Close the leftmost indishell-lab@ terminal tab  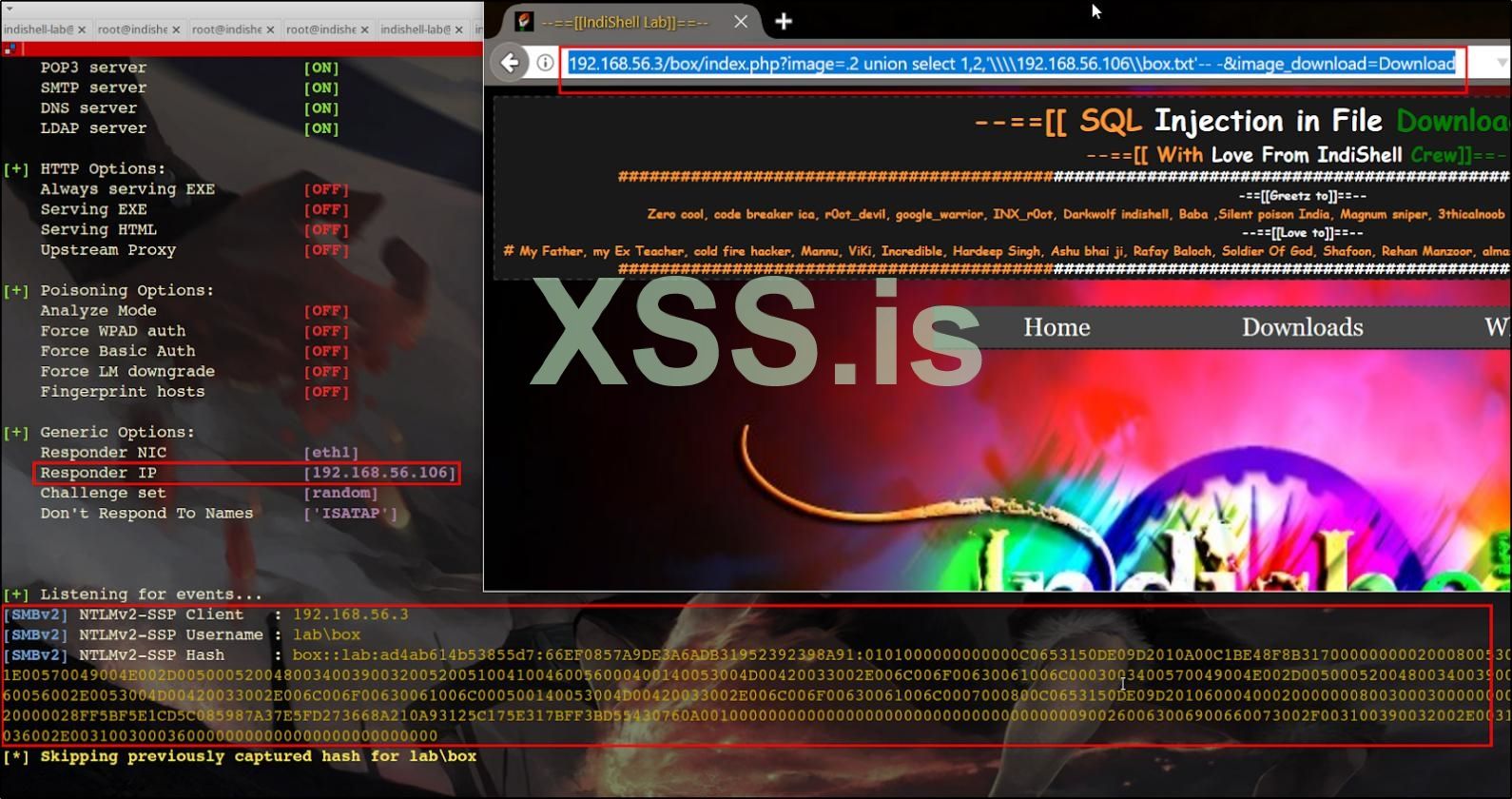(x=82, y=29)
